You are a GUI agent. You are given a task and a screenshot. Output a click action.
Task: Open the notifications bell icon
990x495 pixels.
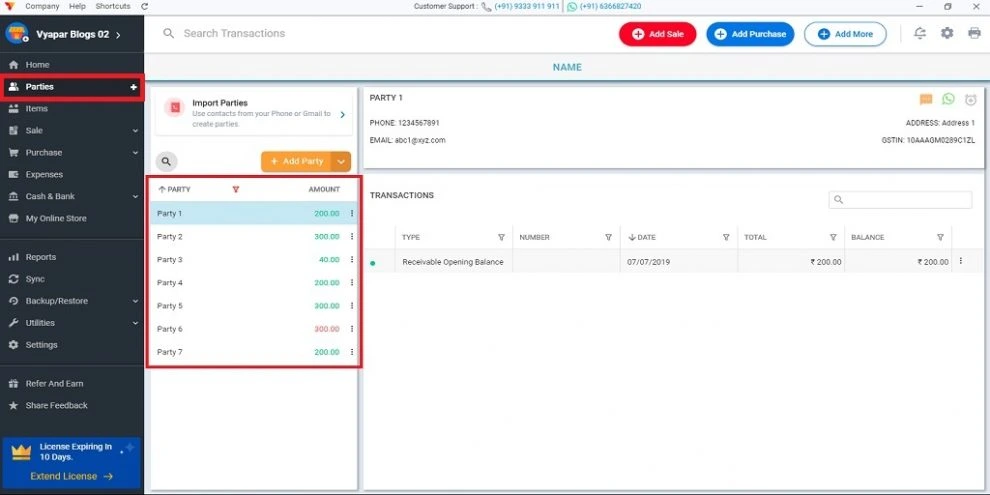(x=921, y=33)
